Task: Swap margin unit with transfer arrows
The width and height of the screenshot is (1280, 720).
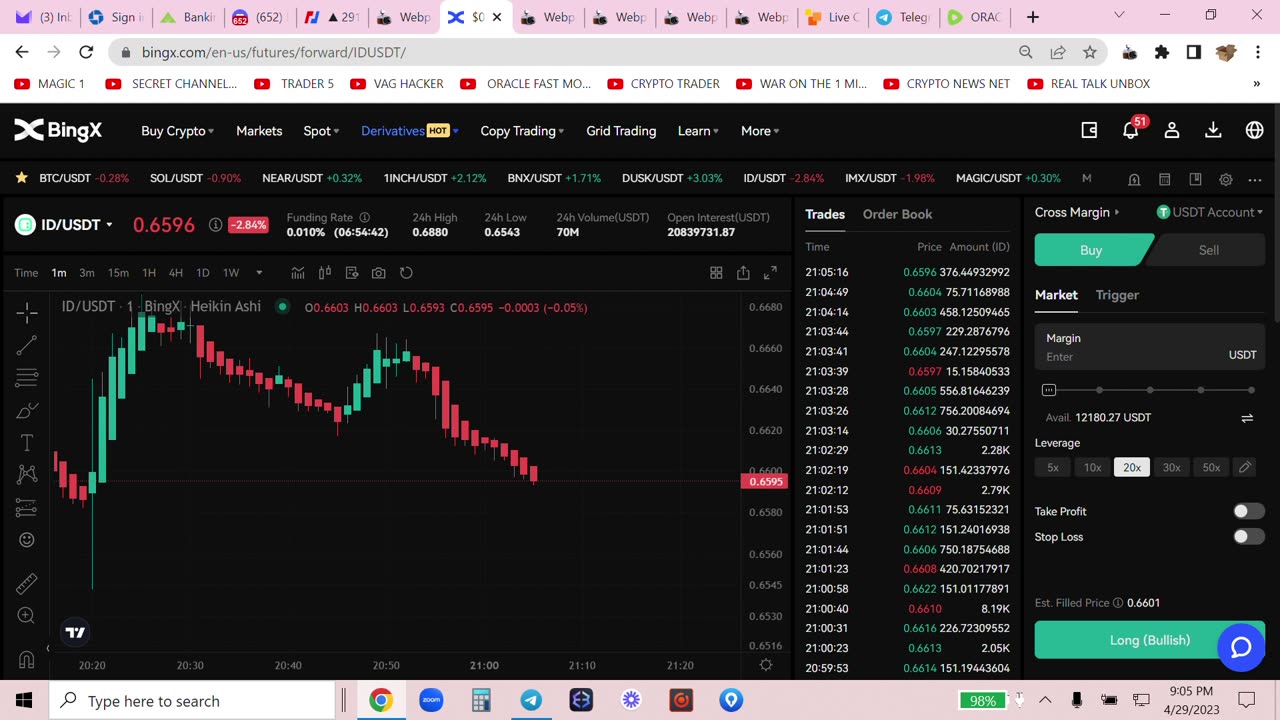Action: (x=1247, y=418)
